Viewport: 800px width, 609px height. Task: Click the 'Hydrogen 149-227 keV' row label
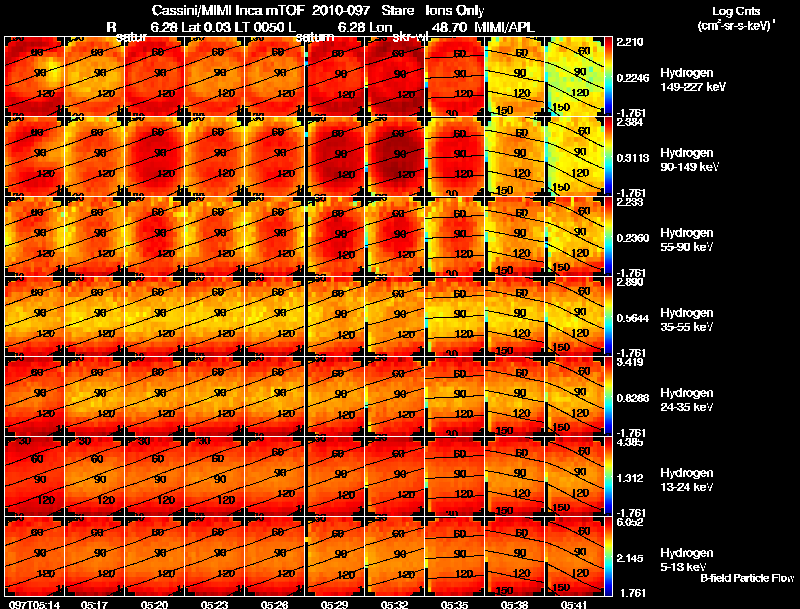click(x=693, y=80)
